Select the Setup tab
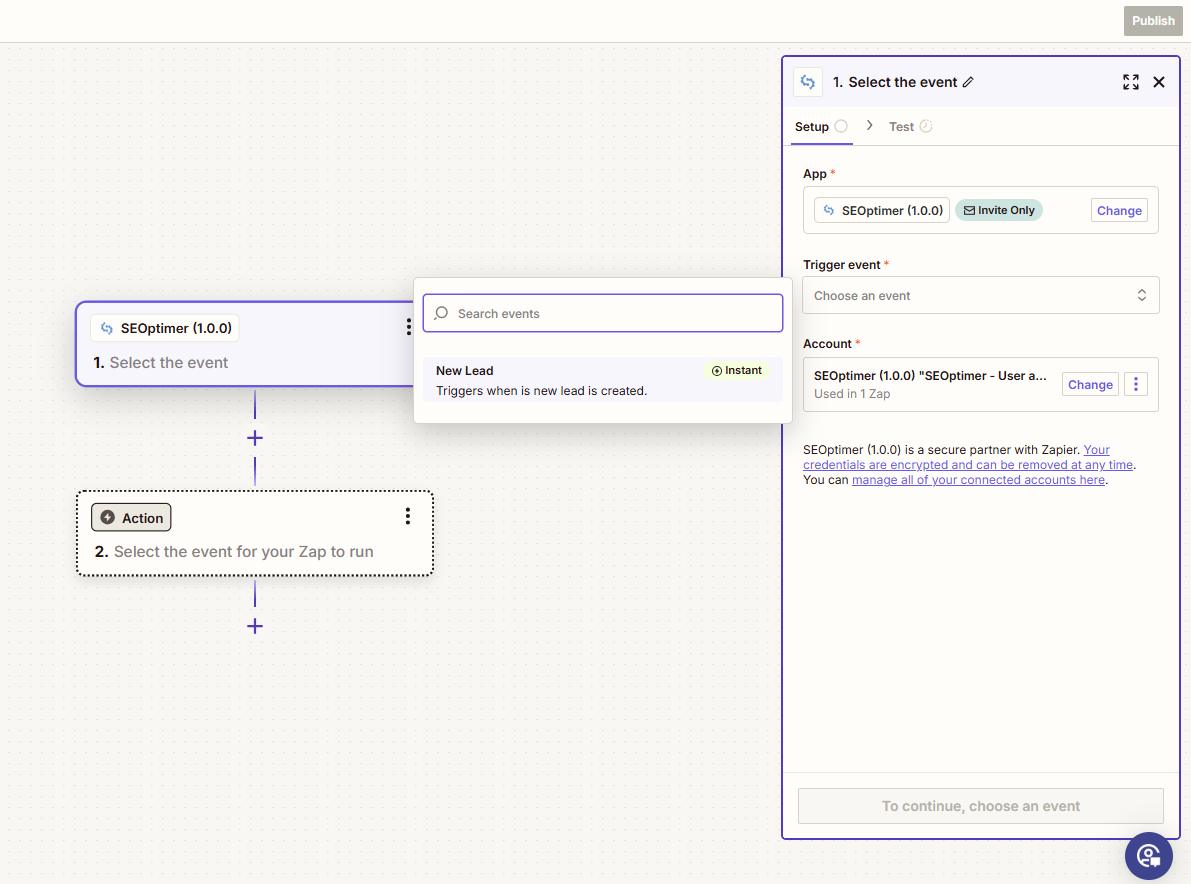The image size is (1191, 884). click(812, 127)
